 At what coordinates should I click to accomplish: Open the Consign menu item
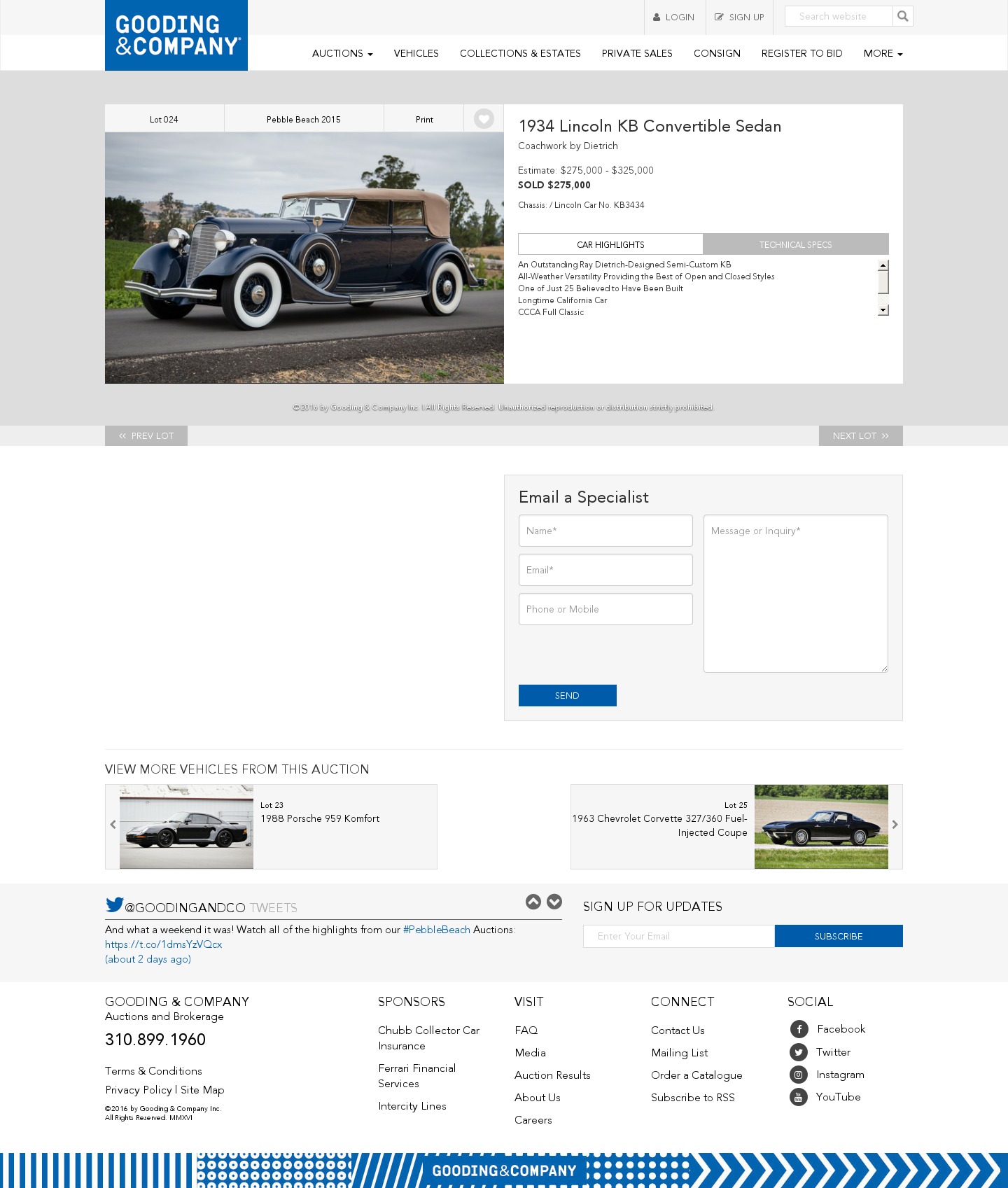(717, 53)
